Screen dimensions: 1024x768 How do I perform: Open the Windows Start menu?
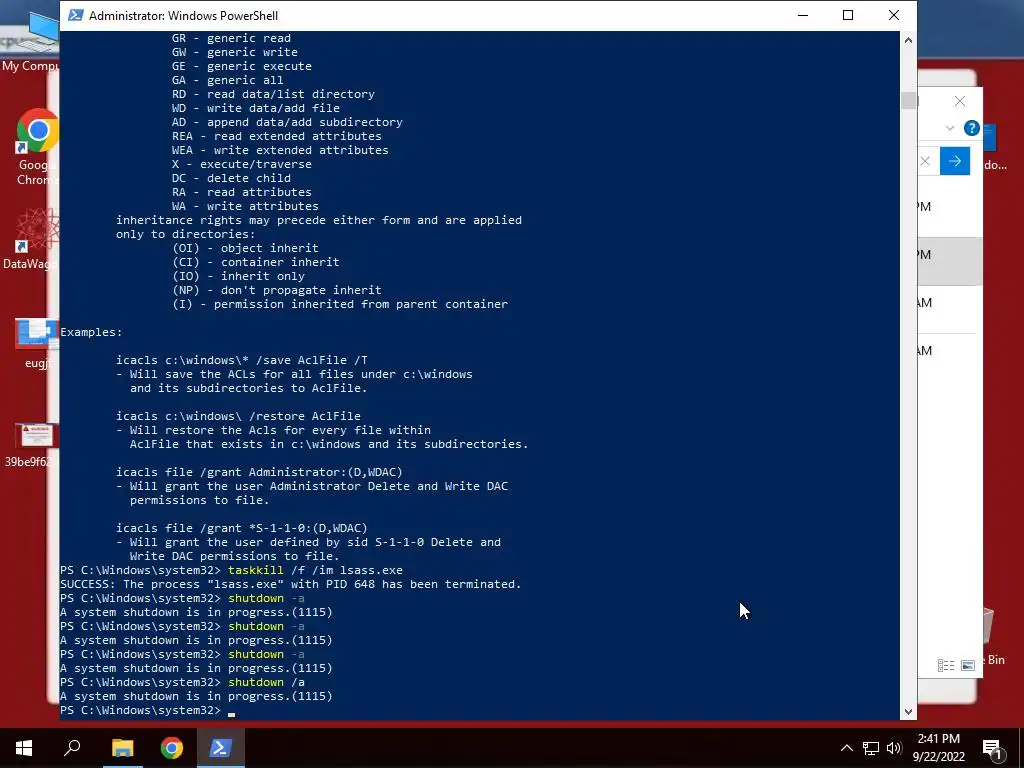pos(24,748)
